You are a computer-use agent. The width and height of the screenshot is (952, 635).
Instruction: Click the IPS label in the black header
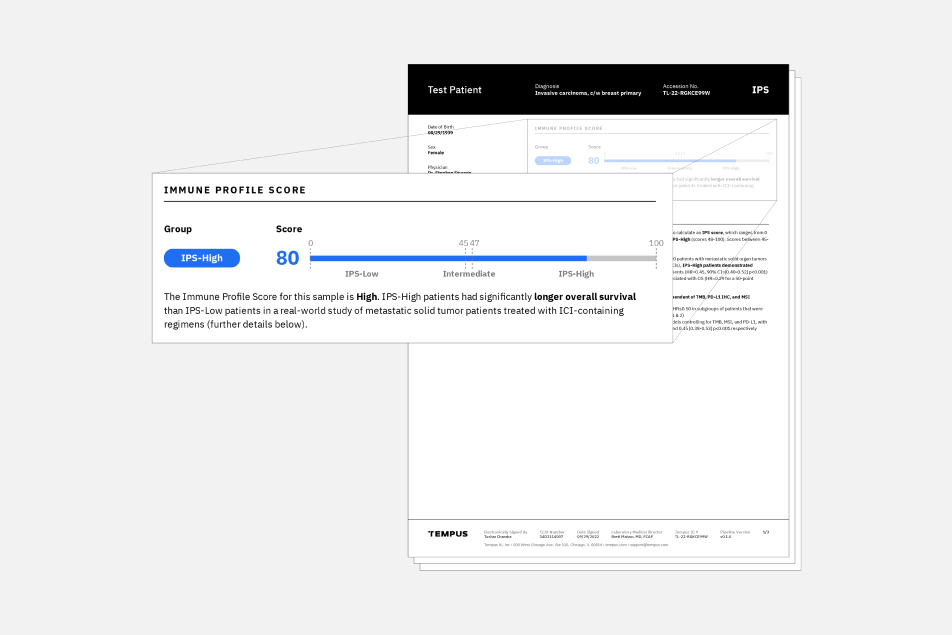(x=760, y=90)
